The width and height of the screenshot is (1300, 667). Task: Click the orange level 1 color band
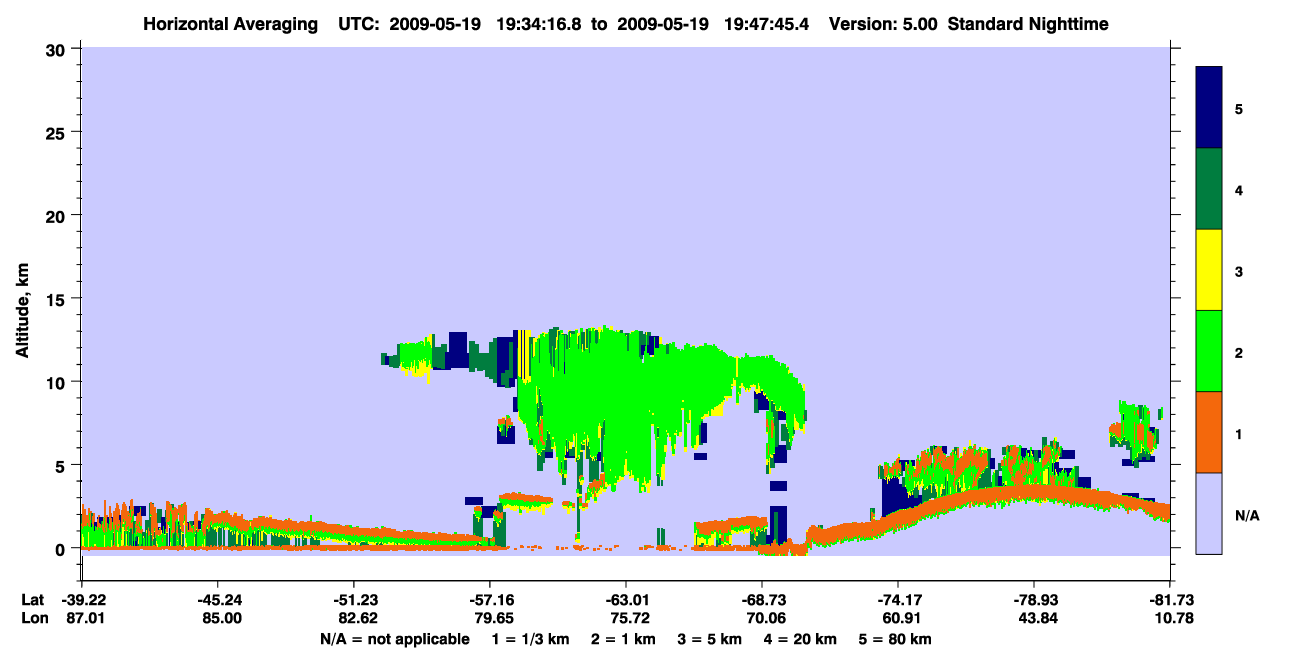tap(1209, 432)
